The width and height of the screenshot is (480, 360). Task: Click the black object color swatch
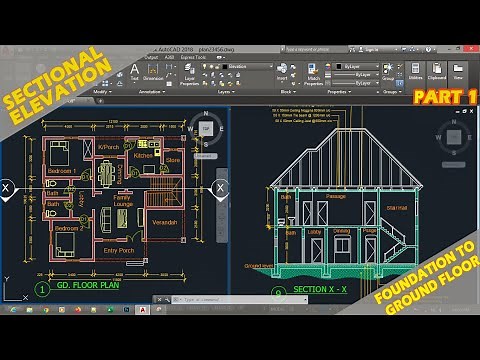pos(339,66)
